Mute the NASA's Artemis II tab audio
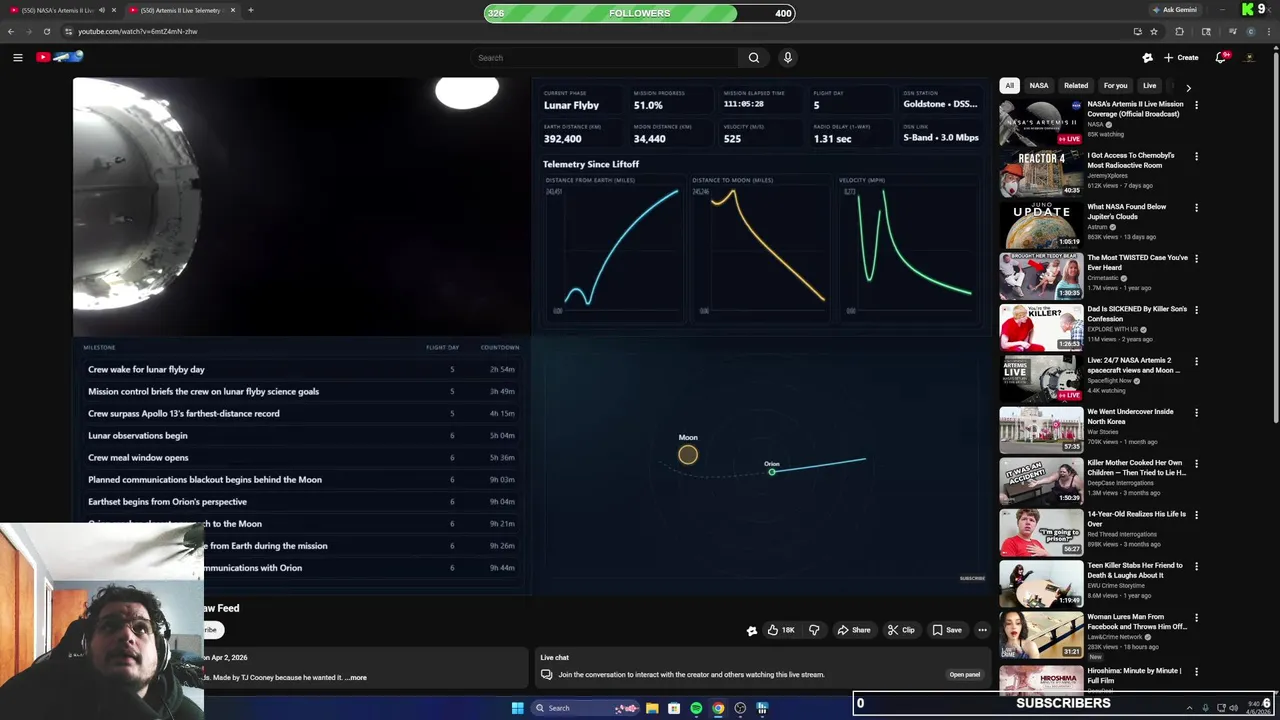1280x720 pixels. coord(101,10)
